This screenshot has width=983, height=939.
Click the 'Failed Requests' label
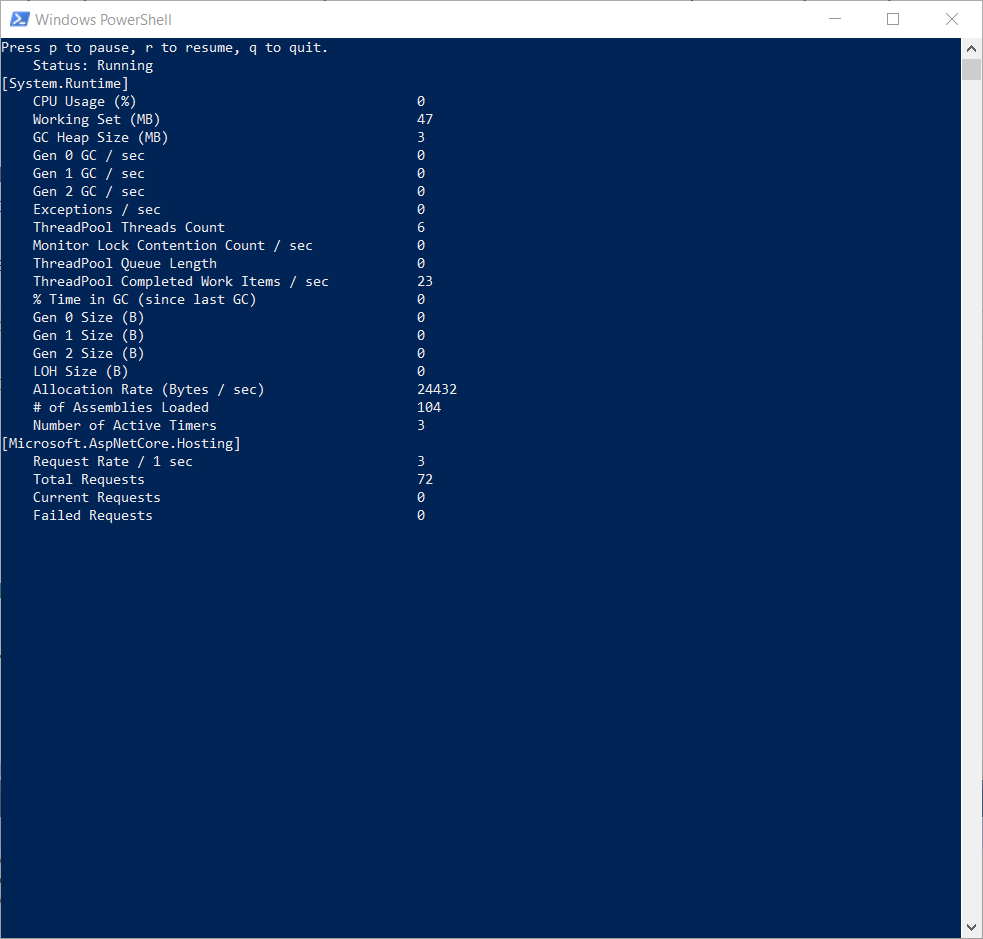(x=93, y=516)
